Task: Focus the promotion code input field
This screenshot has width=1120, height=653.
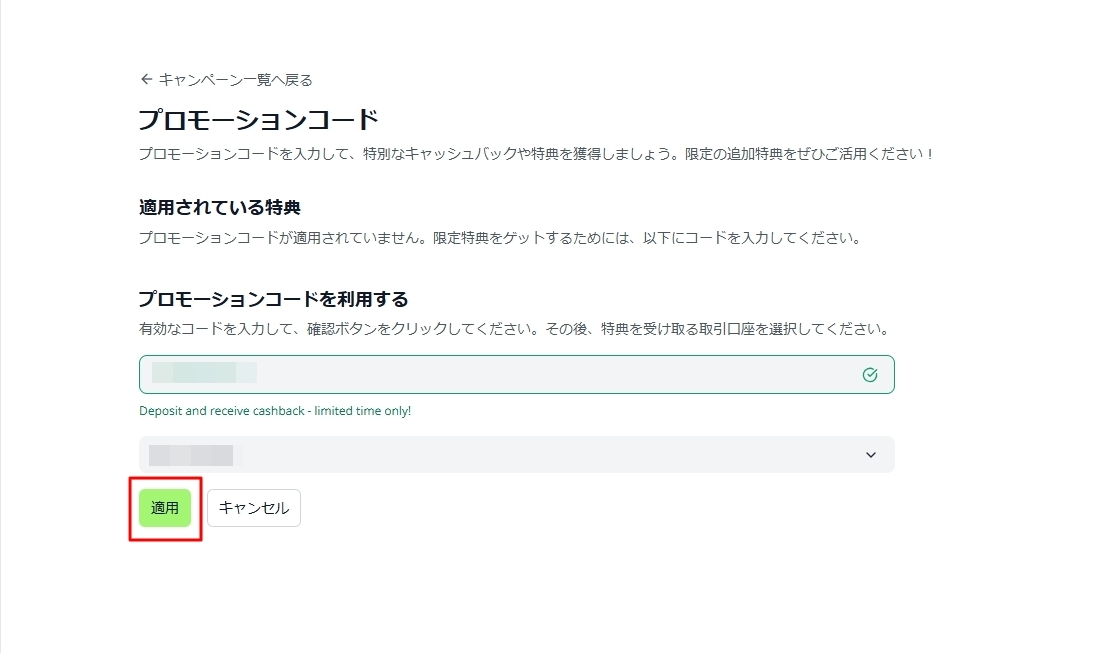Action: pyautogui.click(x=516, y=374)
